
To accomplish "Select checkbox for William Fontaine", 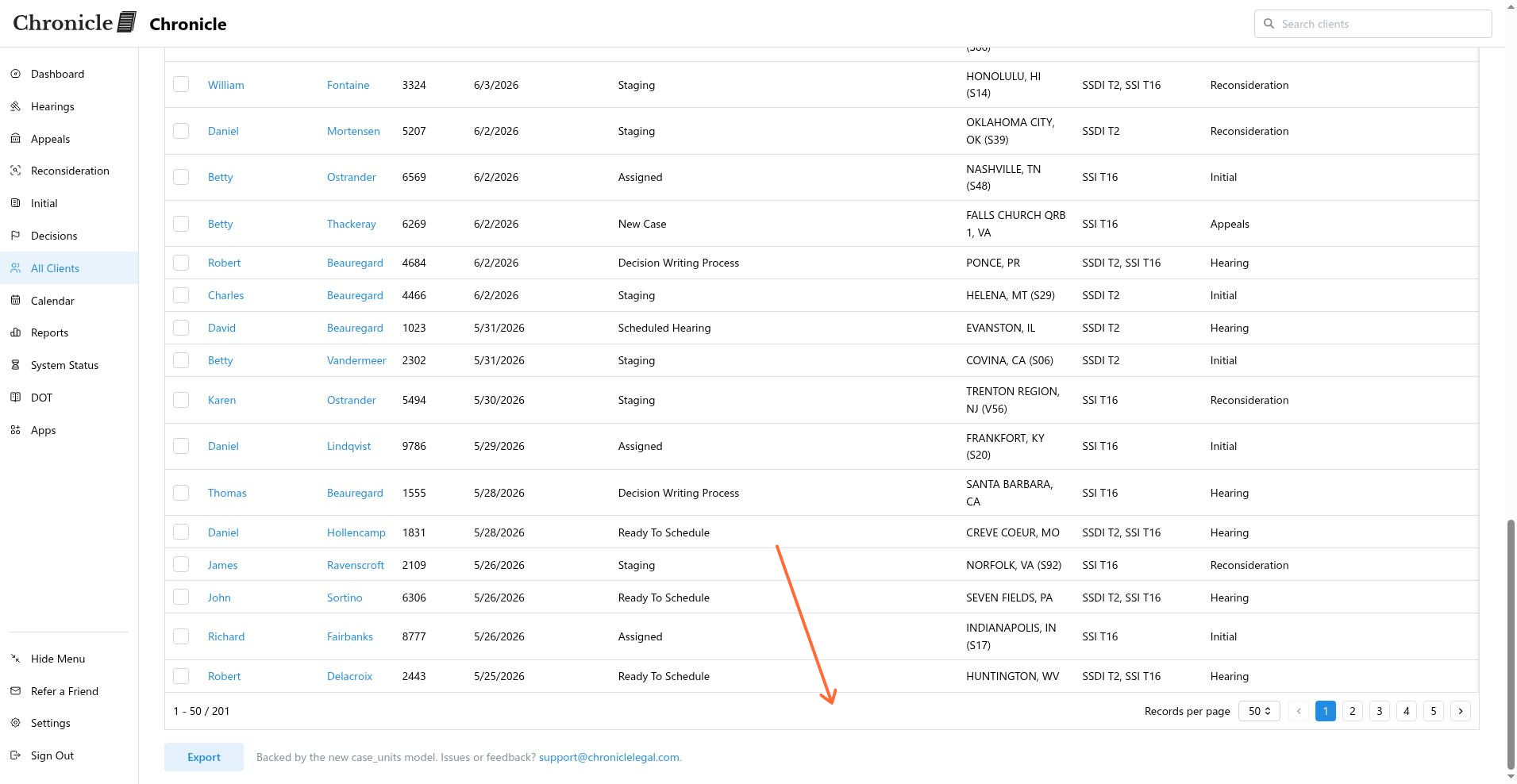I will [181, 84].
